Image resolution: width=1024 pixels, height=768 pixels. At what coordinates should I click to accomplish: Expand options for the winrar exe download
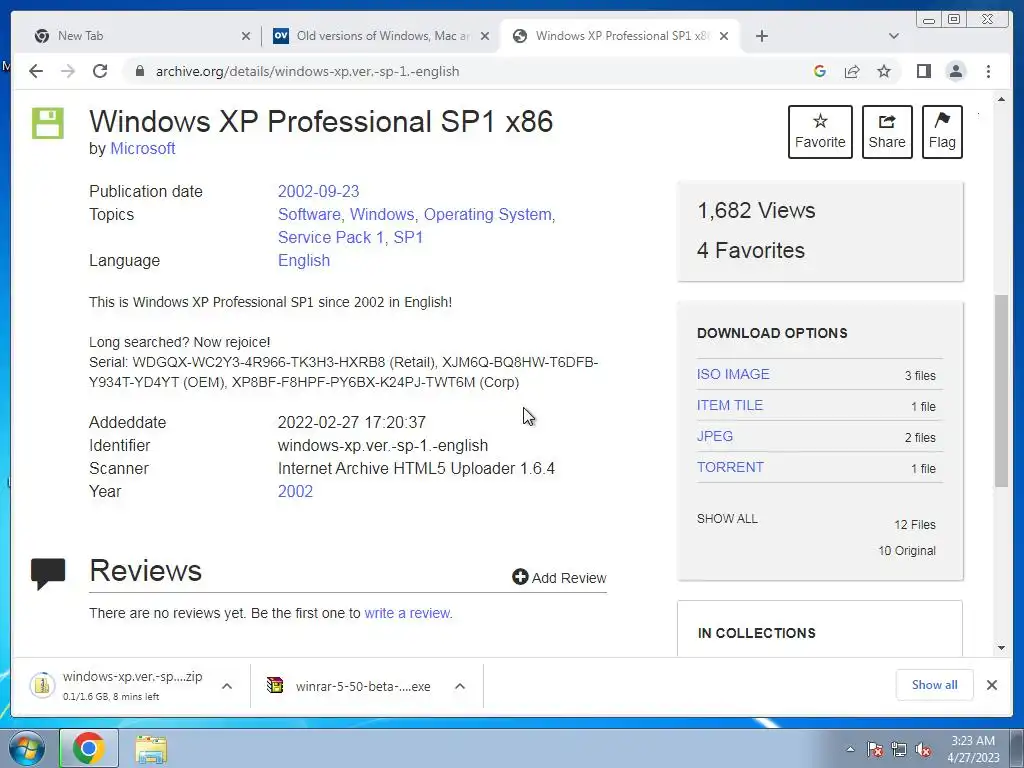pyautogui.click(x=460, y=686)
